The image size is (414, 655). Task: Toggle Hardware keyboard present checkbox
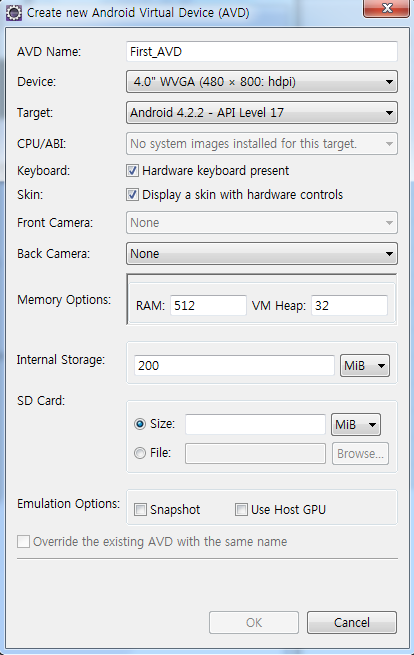132,170
